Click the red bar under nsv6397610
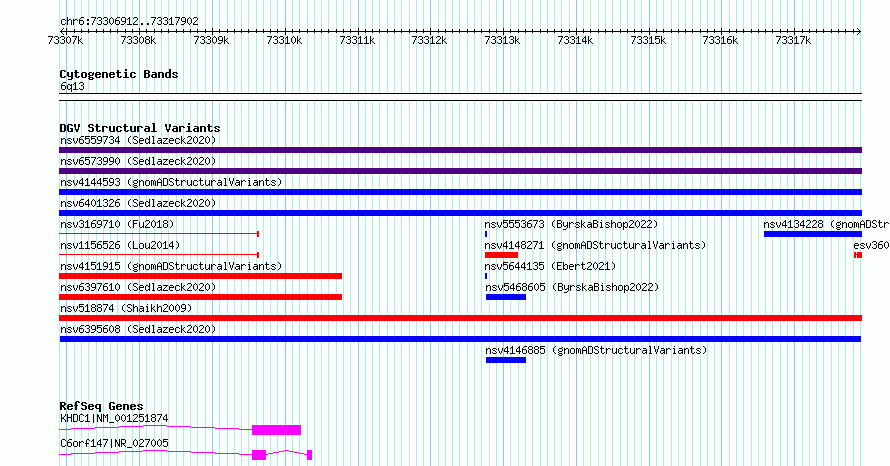Screen dimensions: 890x466 (200, 297)
